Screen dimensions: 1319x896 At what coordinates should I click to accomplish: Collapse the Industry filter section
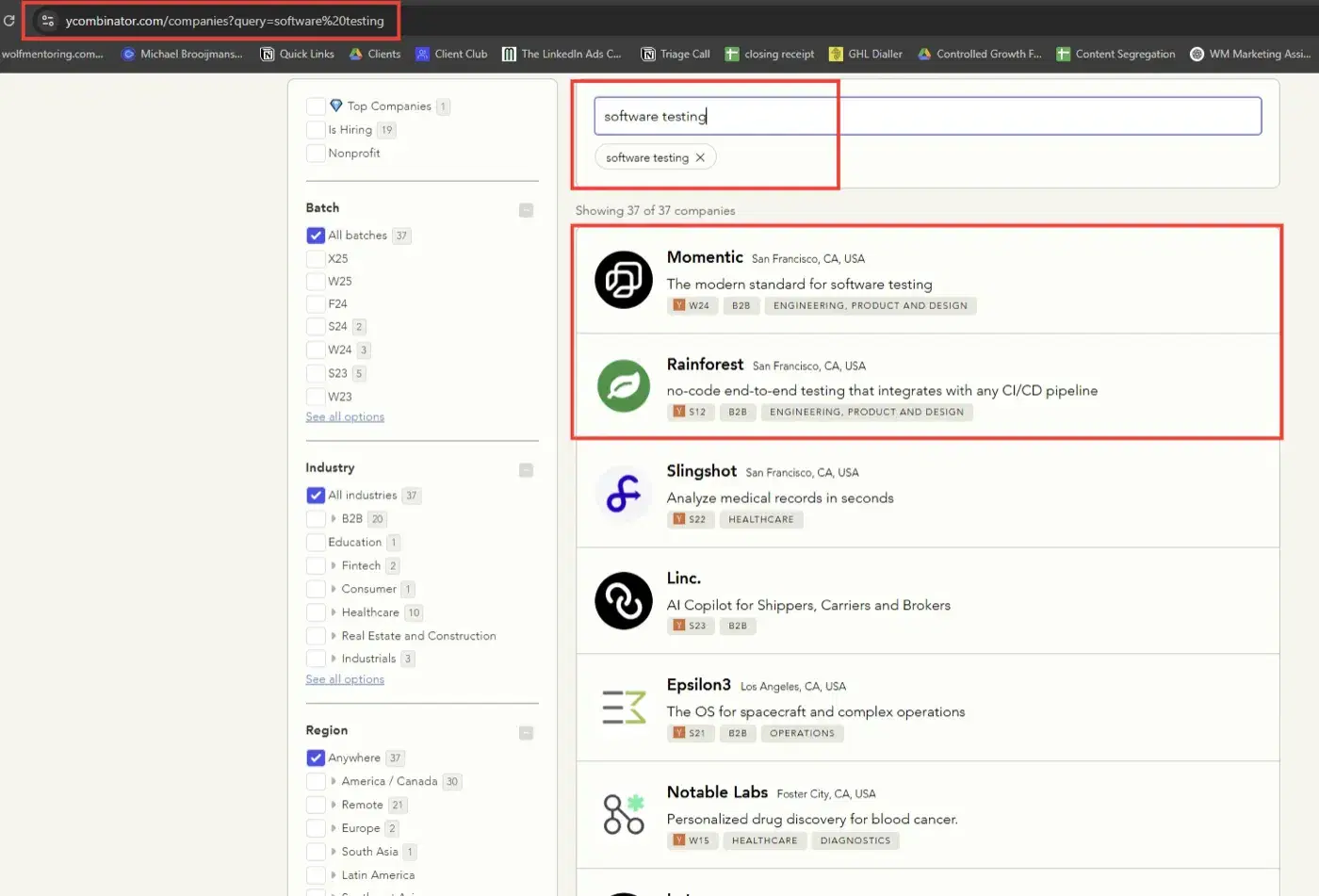pyautogui.click(x=526, y=470)
